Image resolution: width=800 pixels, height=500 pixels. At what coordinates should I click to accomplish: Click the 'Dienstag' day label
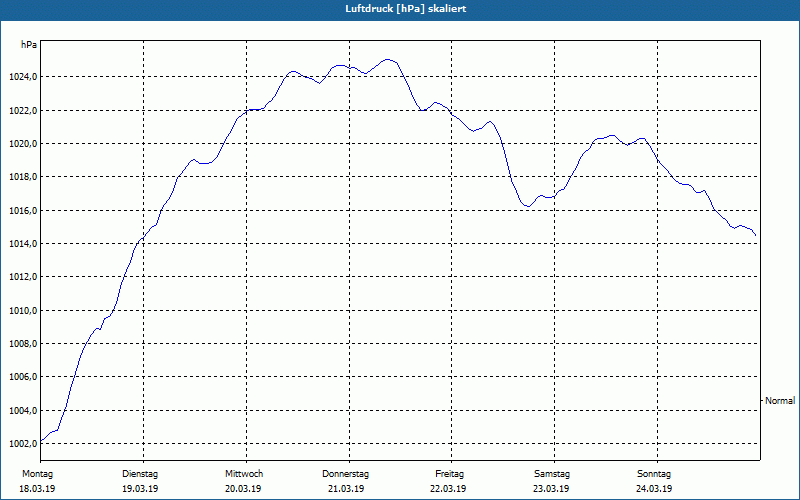click(x=140, y=474)
